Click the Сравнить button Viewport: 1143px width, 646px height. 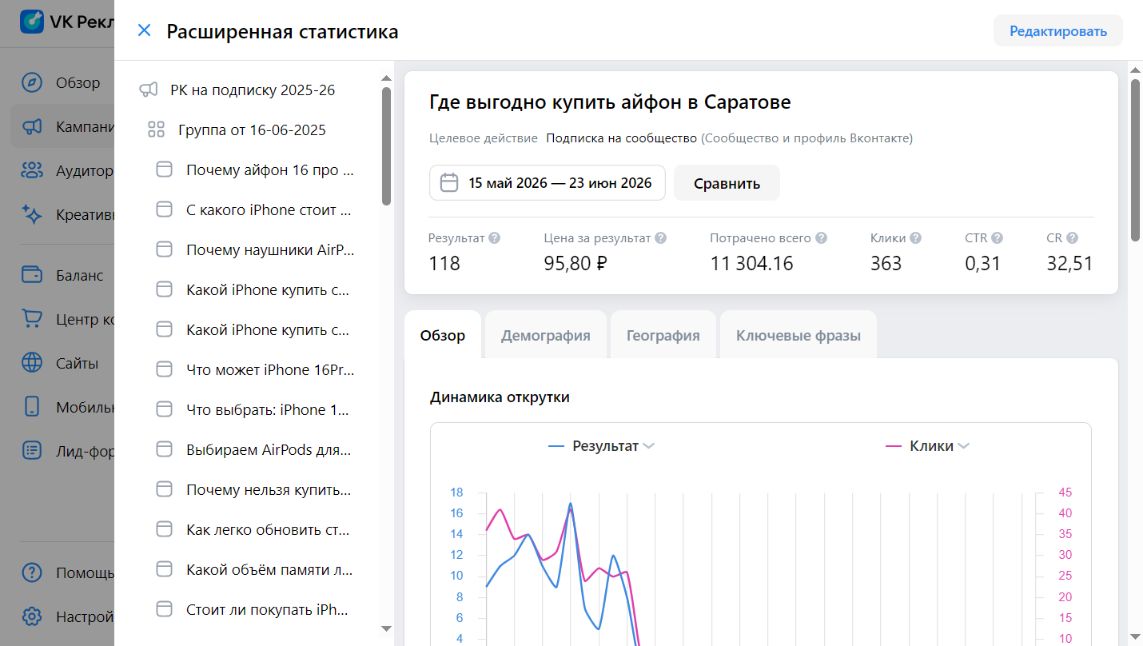[726, 183]
